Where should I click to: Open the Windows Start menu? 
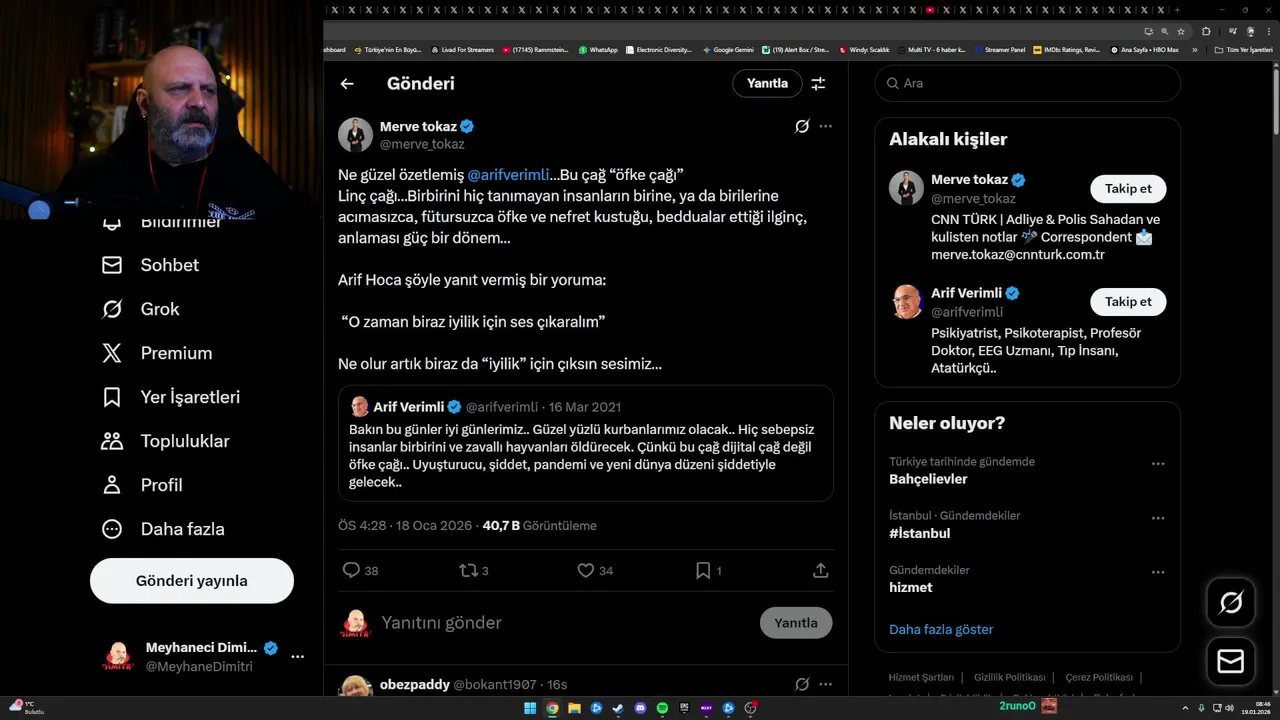click(x=529, y=708)
